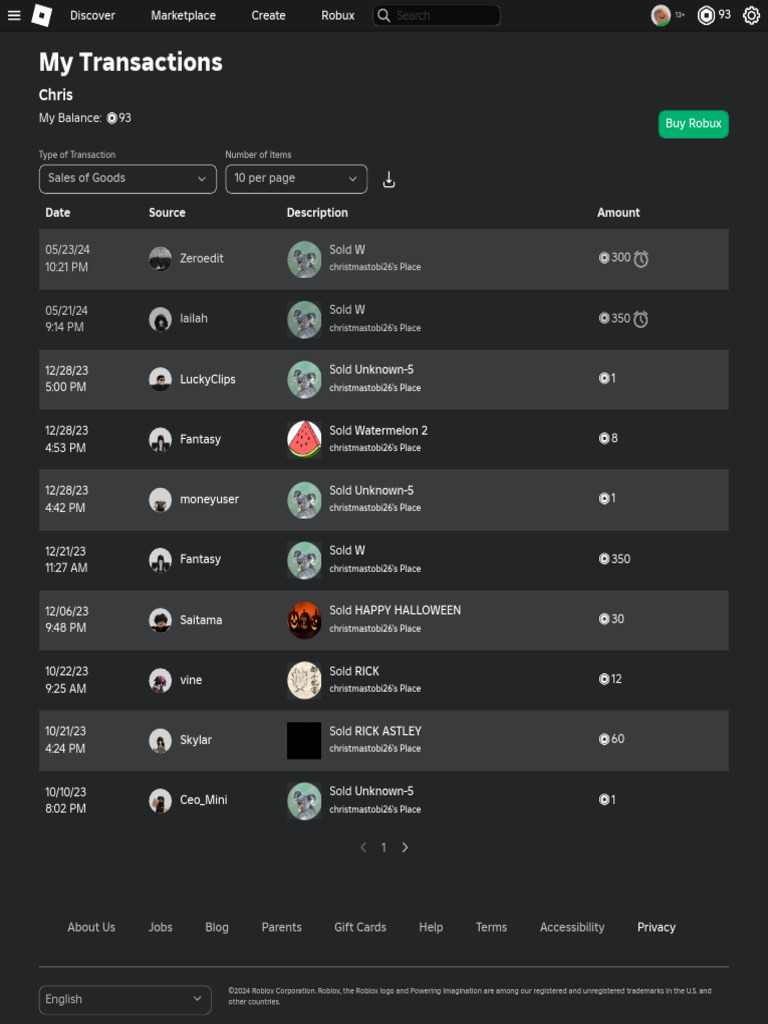Open Zeroedit's avatar icon
This screenshot has width=768, height=1024.
(160, 259)
